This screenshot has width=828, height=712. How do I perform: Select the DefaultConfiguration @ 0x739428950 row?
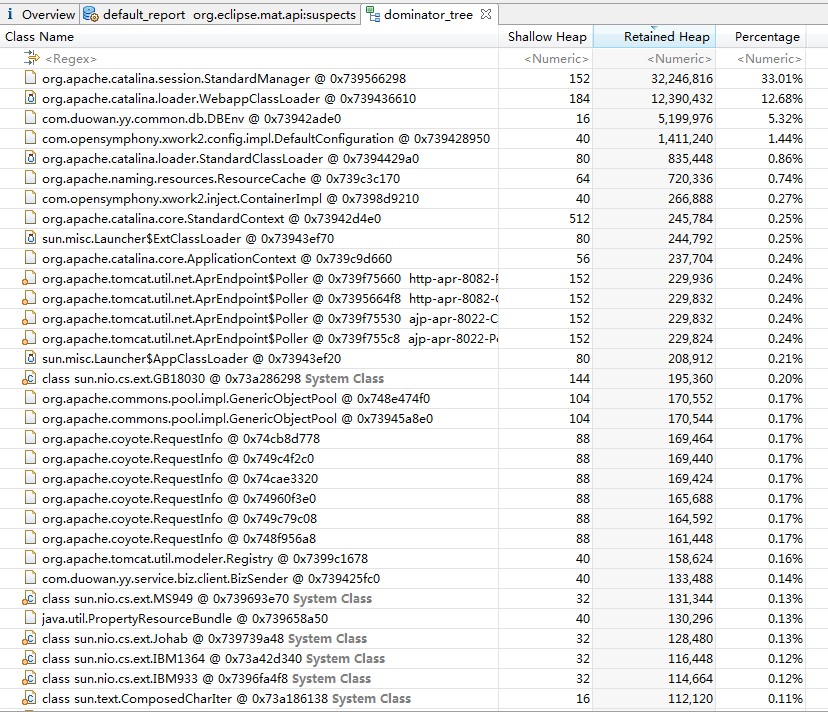tap(403, 138)
